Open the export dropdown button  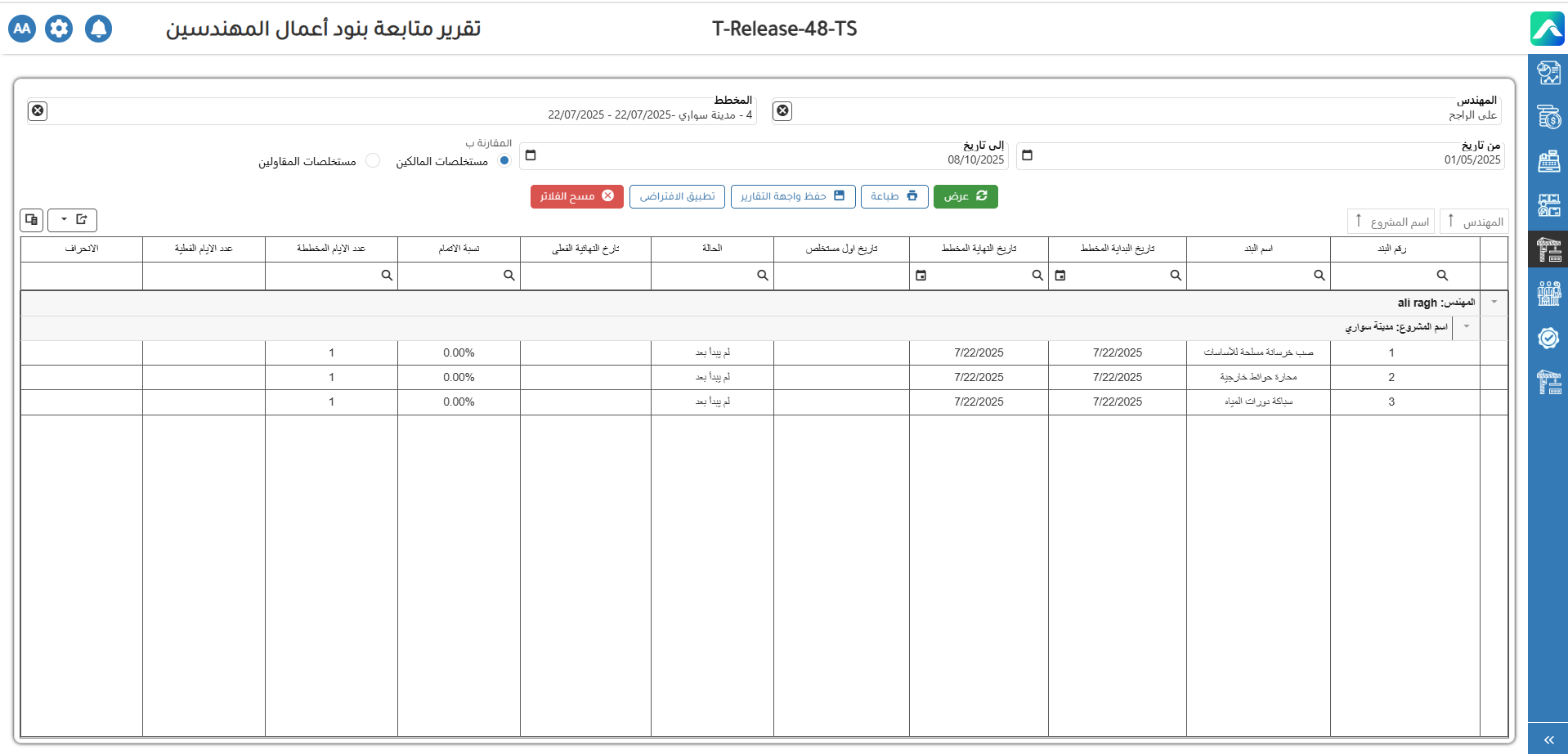(73, 220)
